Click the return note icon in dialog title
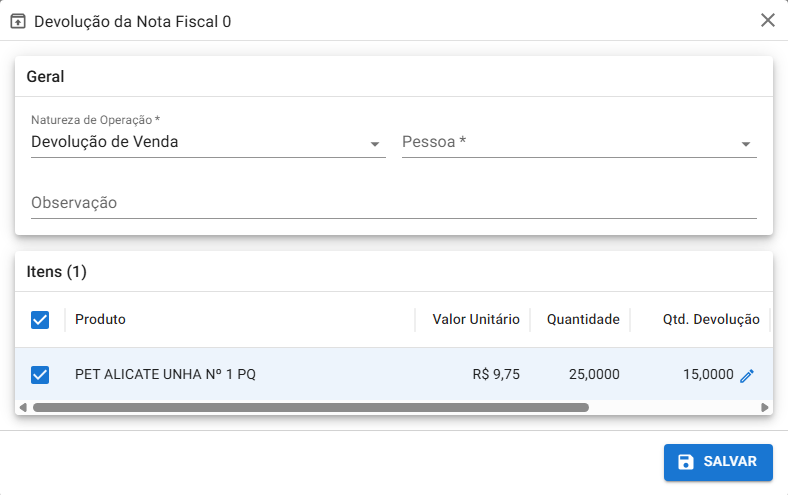The image size is (788, 495). coord(18,21)
